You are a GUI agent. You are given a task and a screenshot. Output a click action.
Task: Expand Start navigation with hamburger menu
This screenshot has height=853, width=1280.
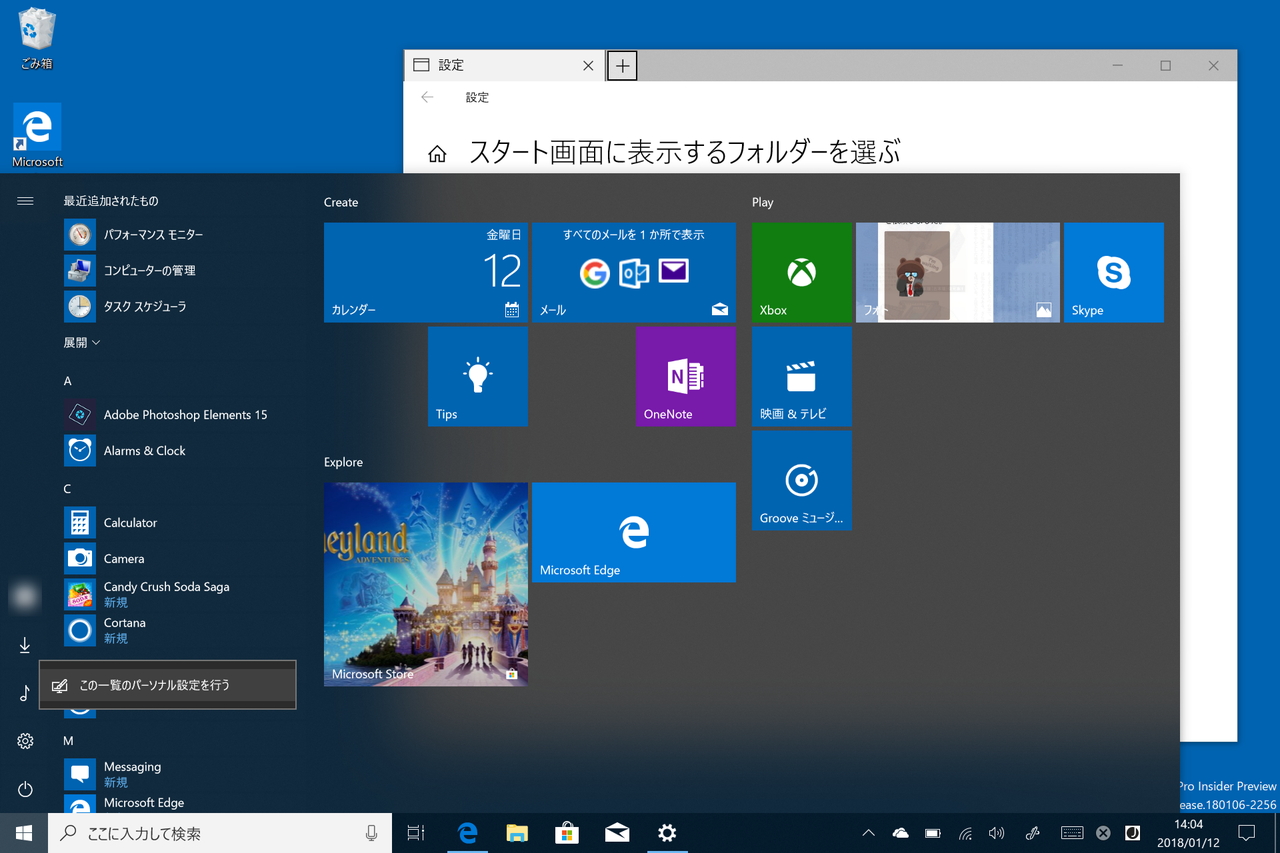tap(24, 199)
